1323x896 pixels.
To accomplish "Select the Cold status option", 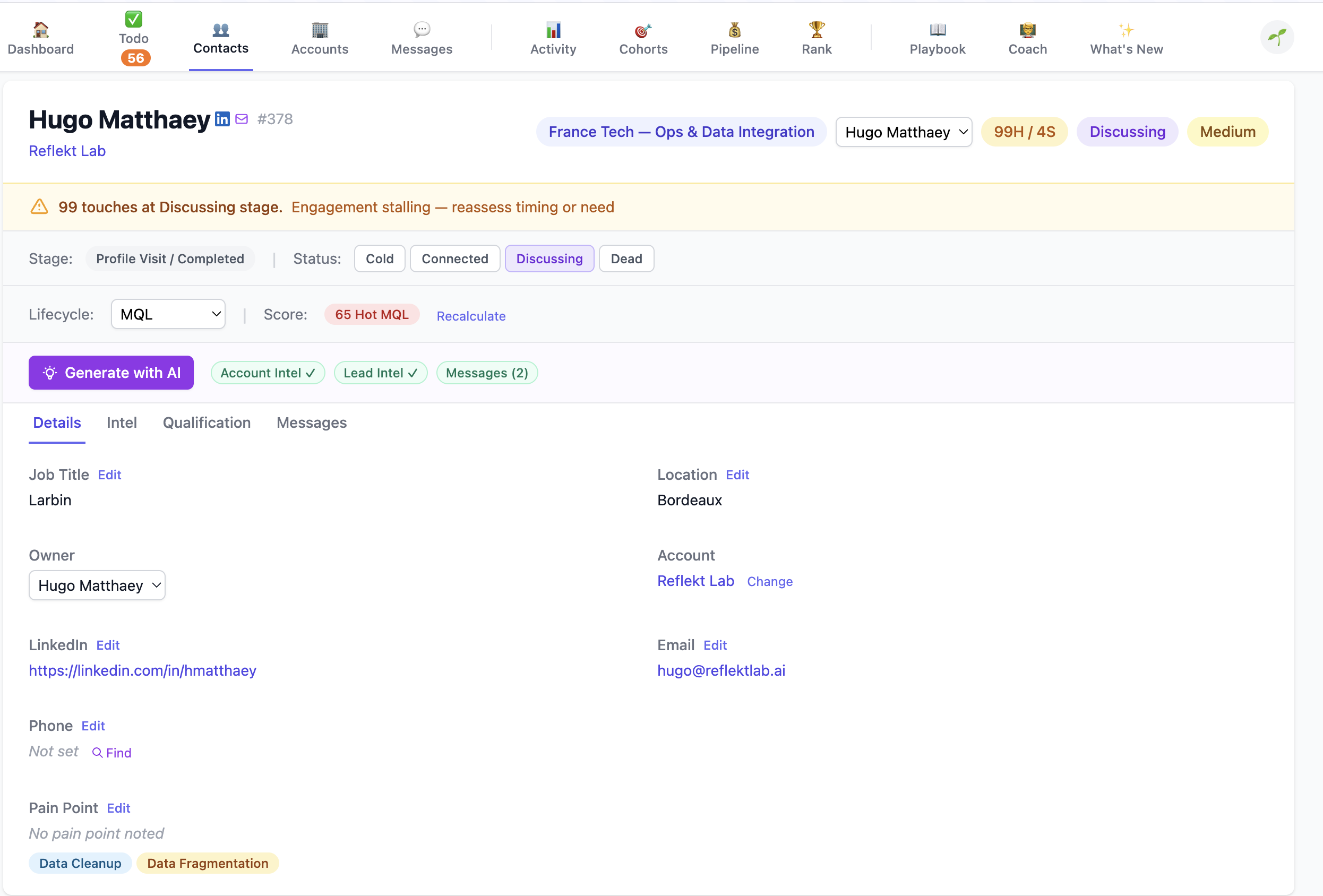I will pyautogui.click(x=379, y=259).
